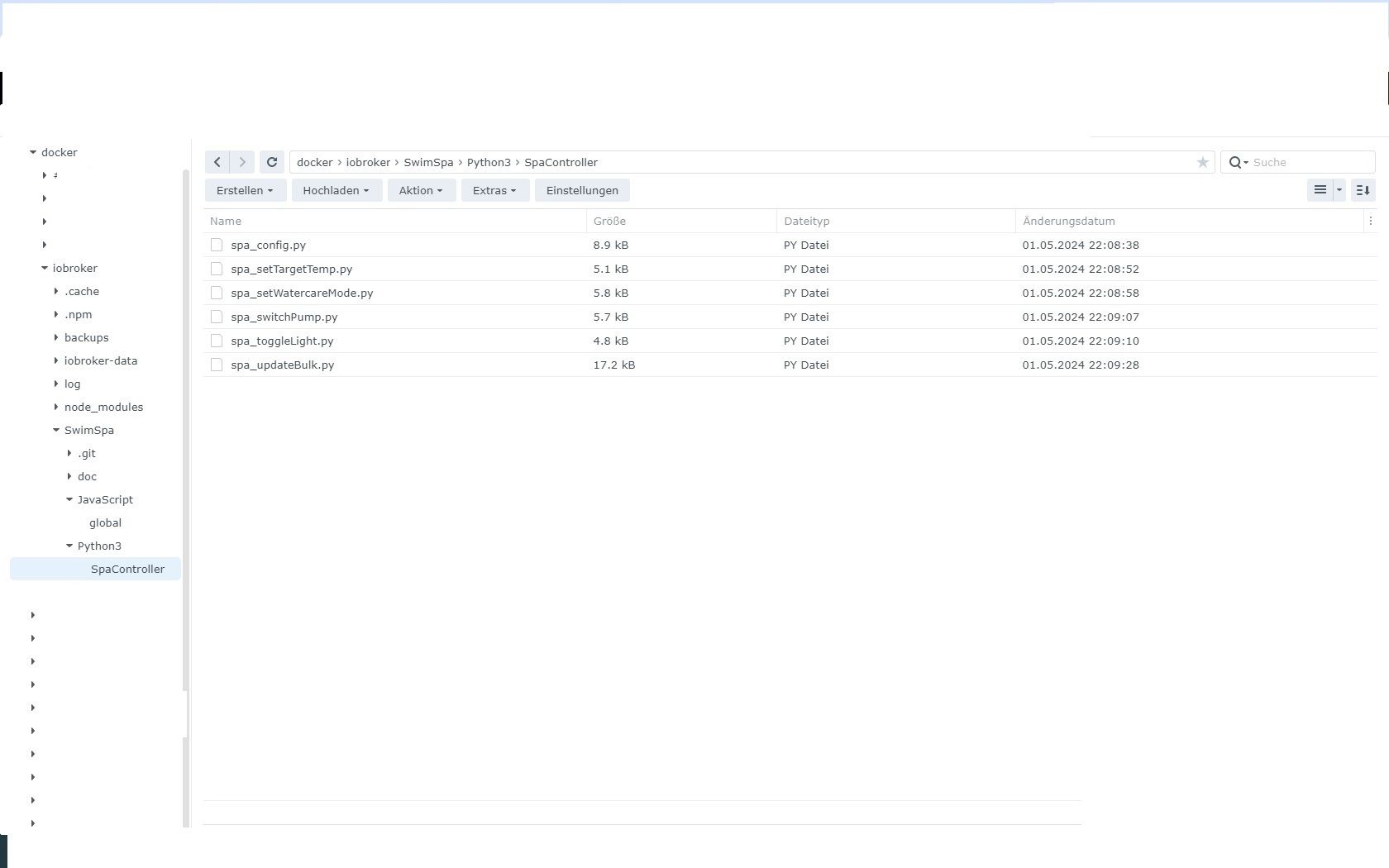Click Python3 in breadcrumb path
1389x868 pixels.
tap(489, 162)
